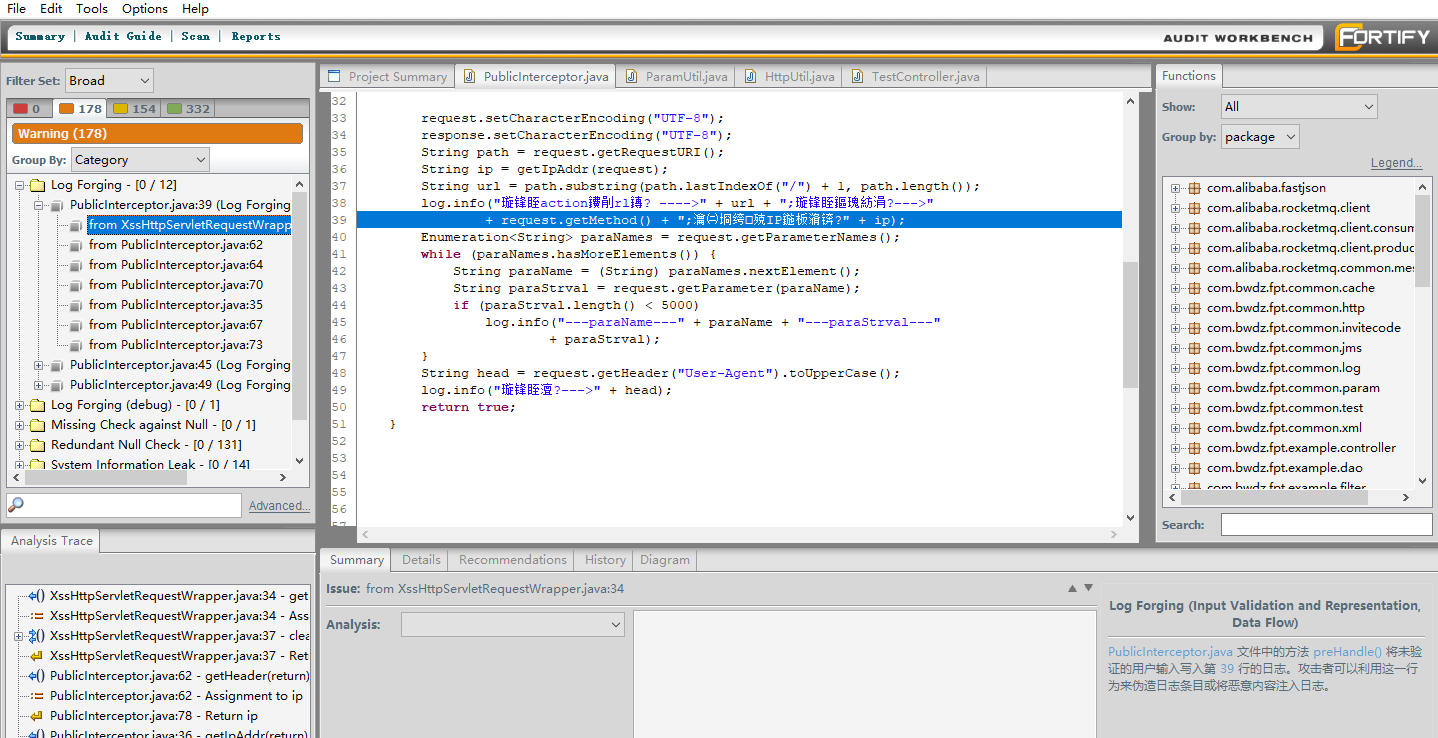The height and width of the screenshot is (738, 1438).
Task: Select from PublicInterceptor.java:67 item
Action: (176, 325)
